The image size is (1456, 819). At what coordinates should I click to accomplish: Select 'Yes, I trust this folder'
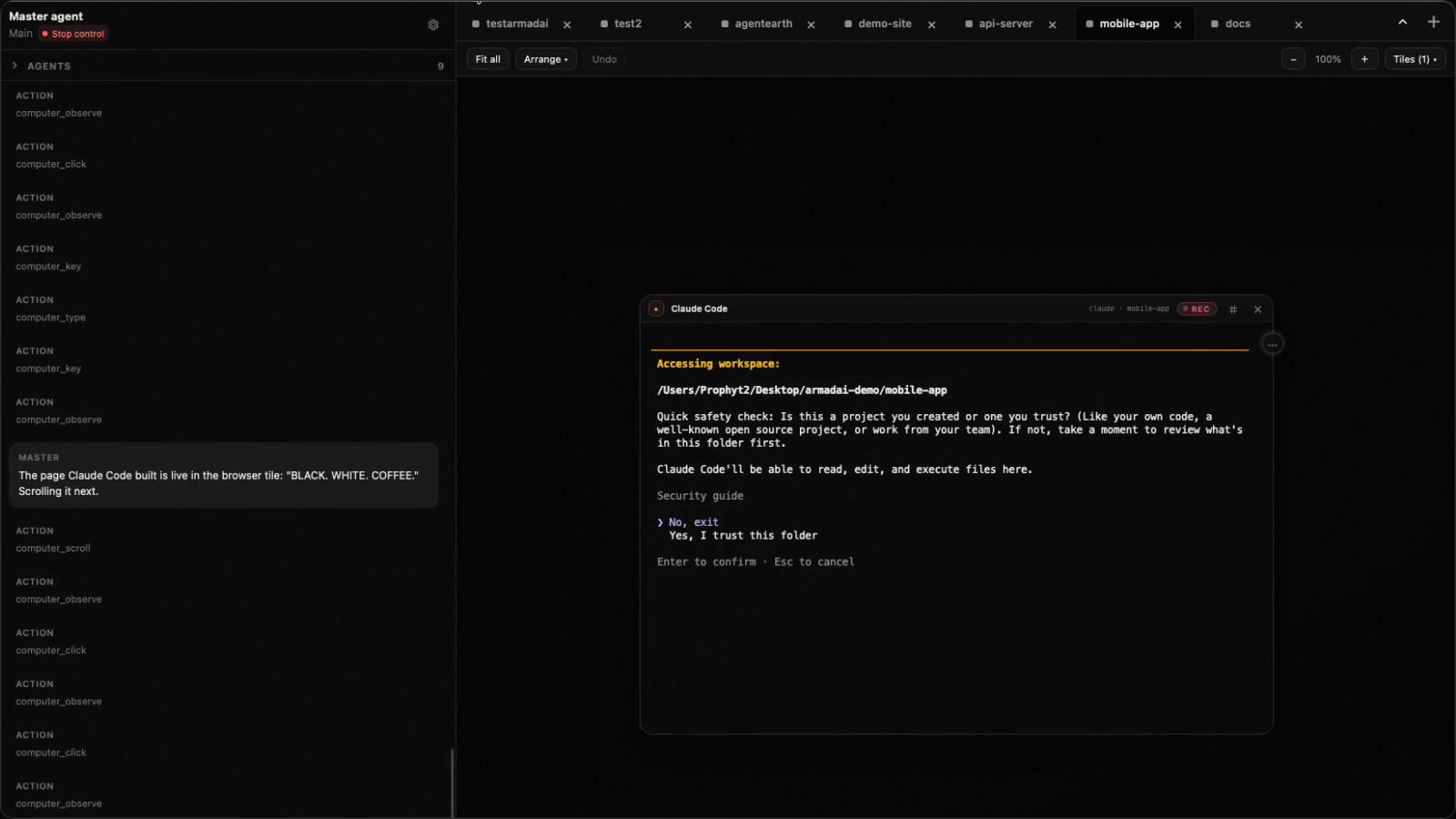tap(743, 535)
